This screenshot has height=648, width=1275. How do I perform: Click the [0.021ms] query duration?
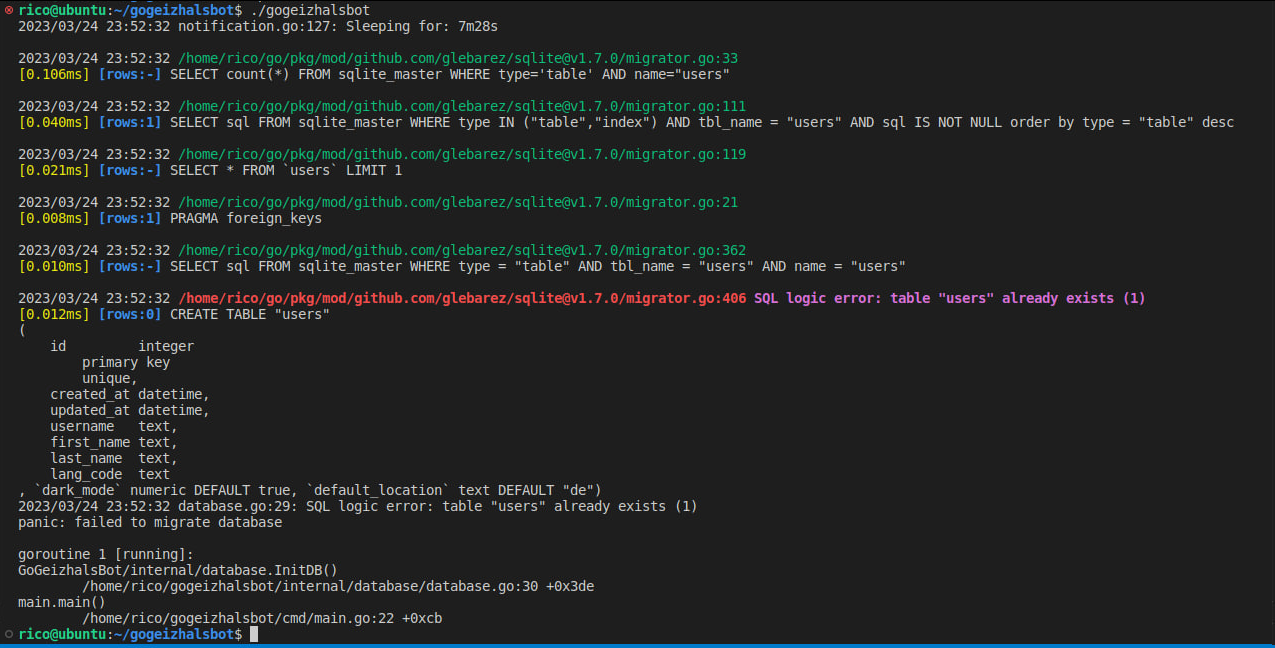coord(54,170)
